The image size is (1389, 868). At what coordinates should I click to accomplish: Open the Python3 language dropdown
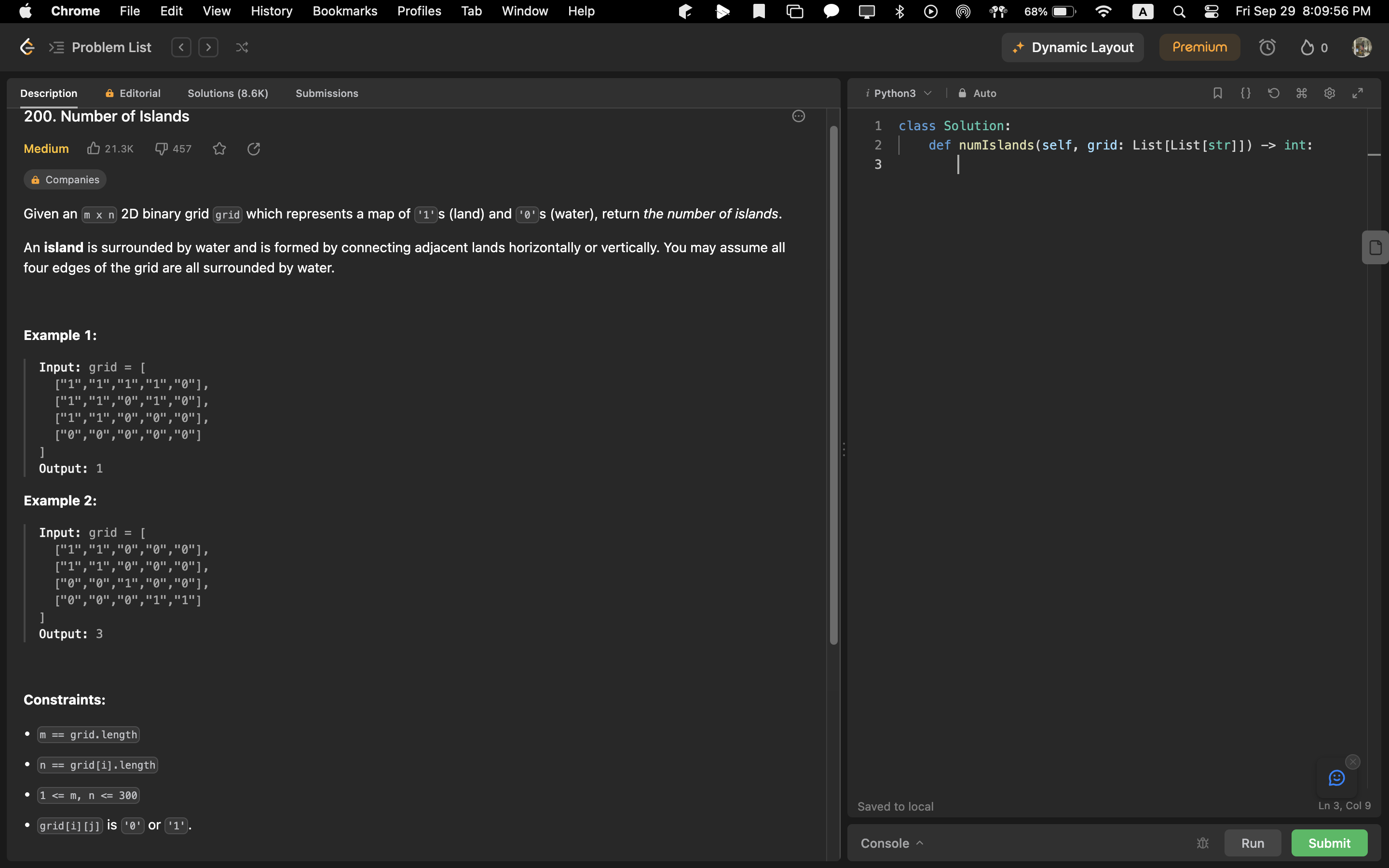[901, 93]
